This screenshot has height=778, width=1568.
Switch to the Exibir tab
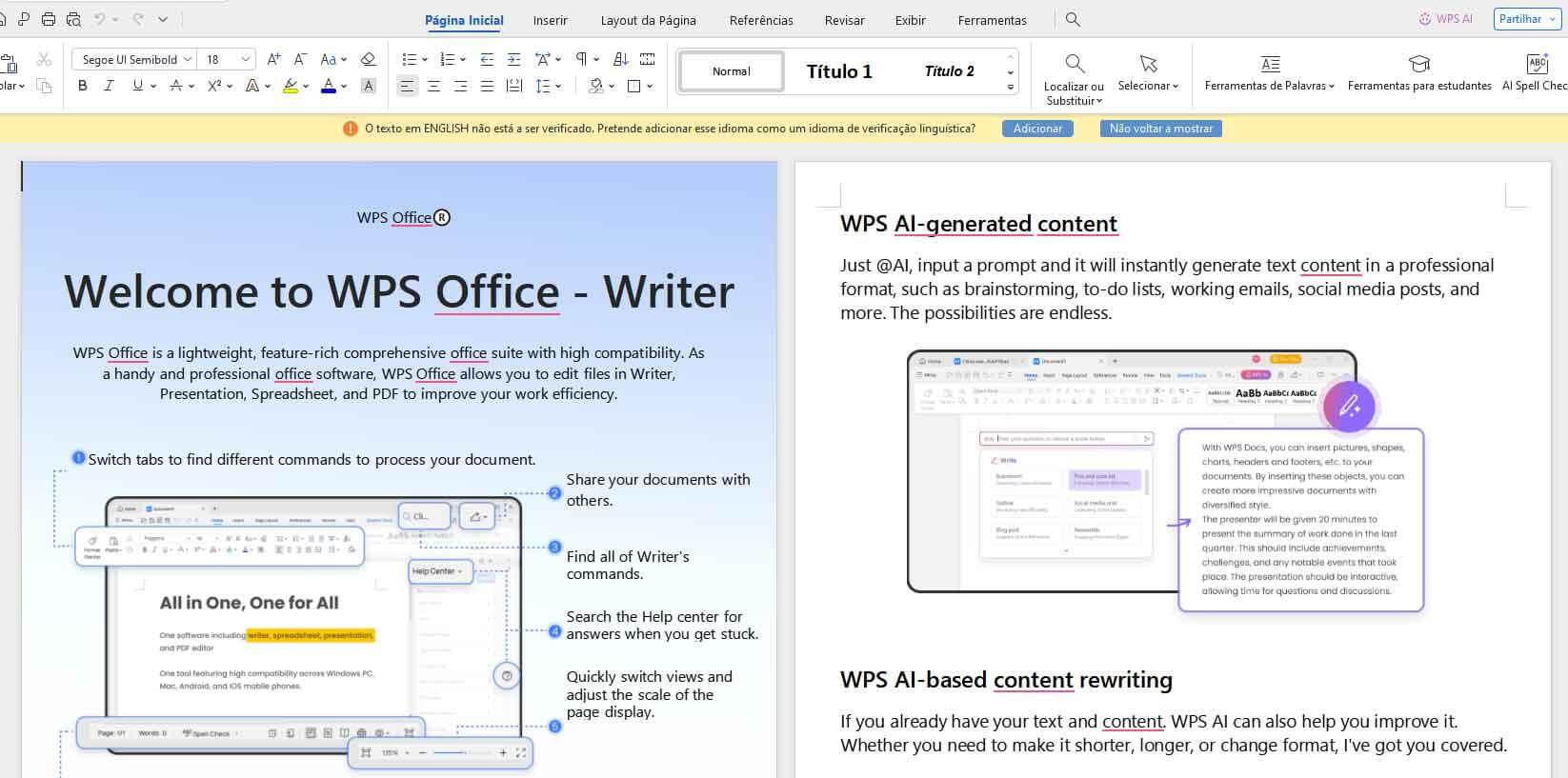click(910, 20)
